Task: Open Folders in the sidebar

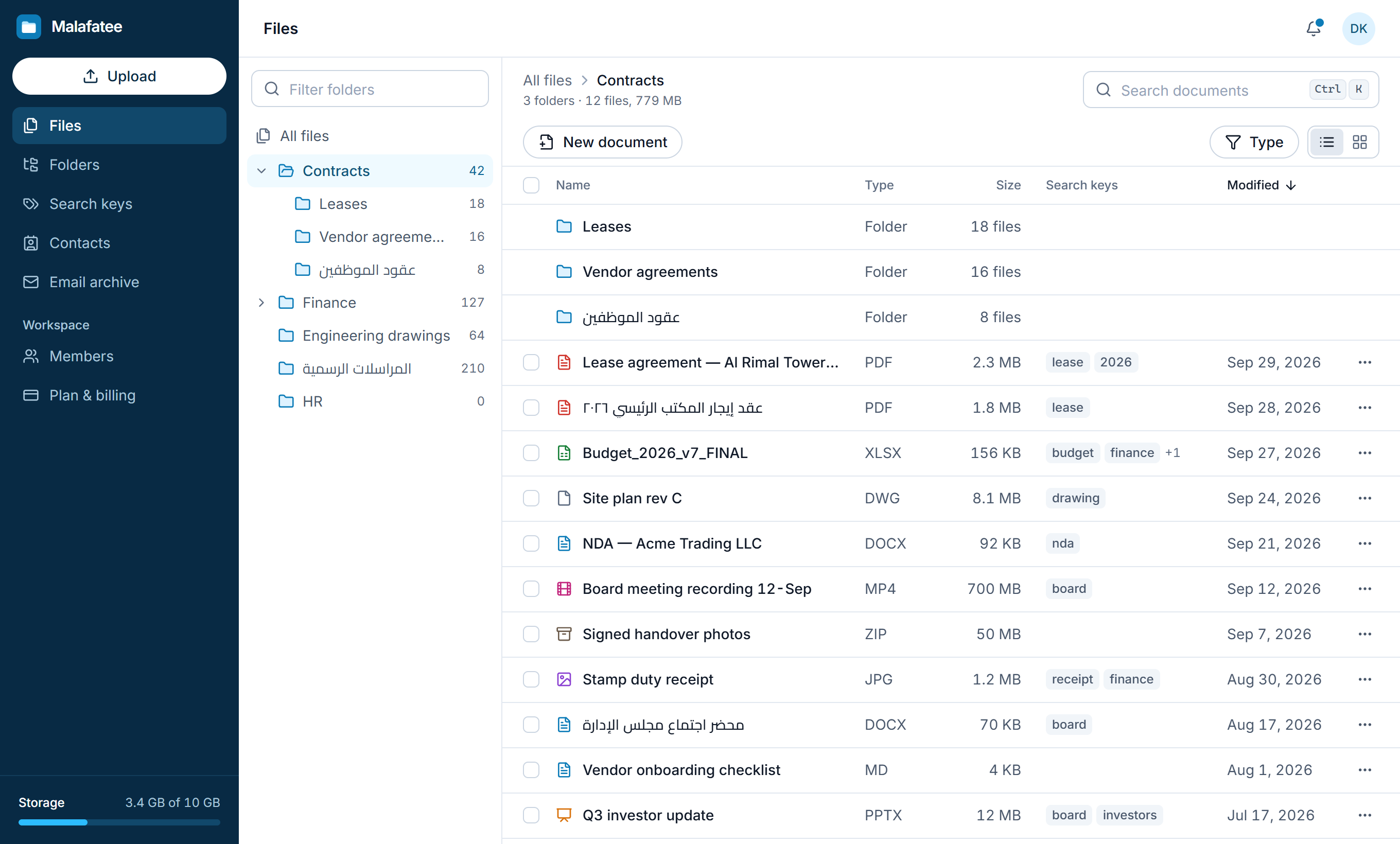Action: click(x=119, y=165)
